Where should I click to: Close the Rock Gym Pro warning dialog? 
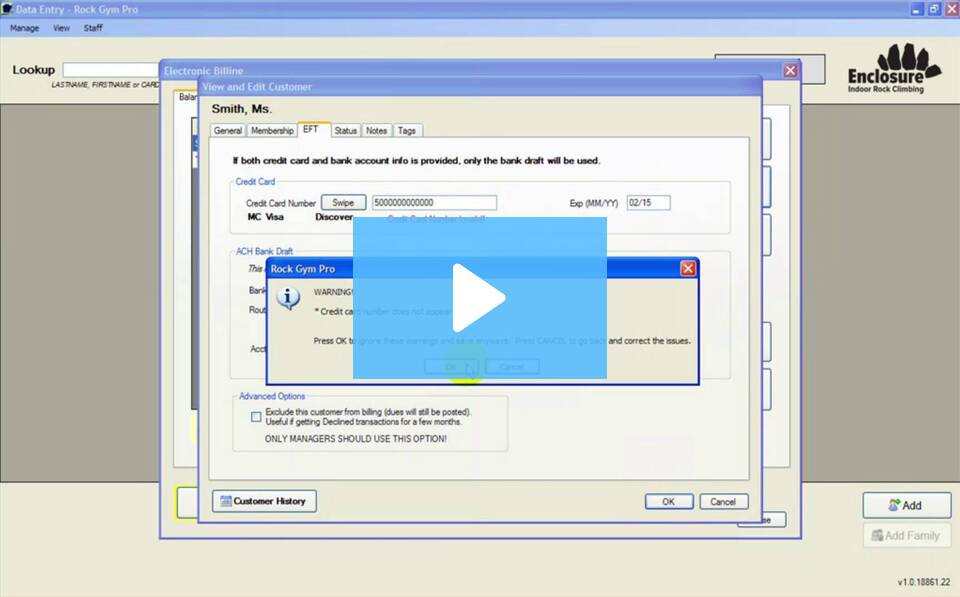pos(688,268)
